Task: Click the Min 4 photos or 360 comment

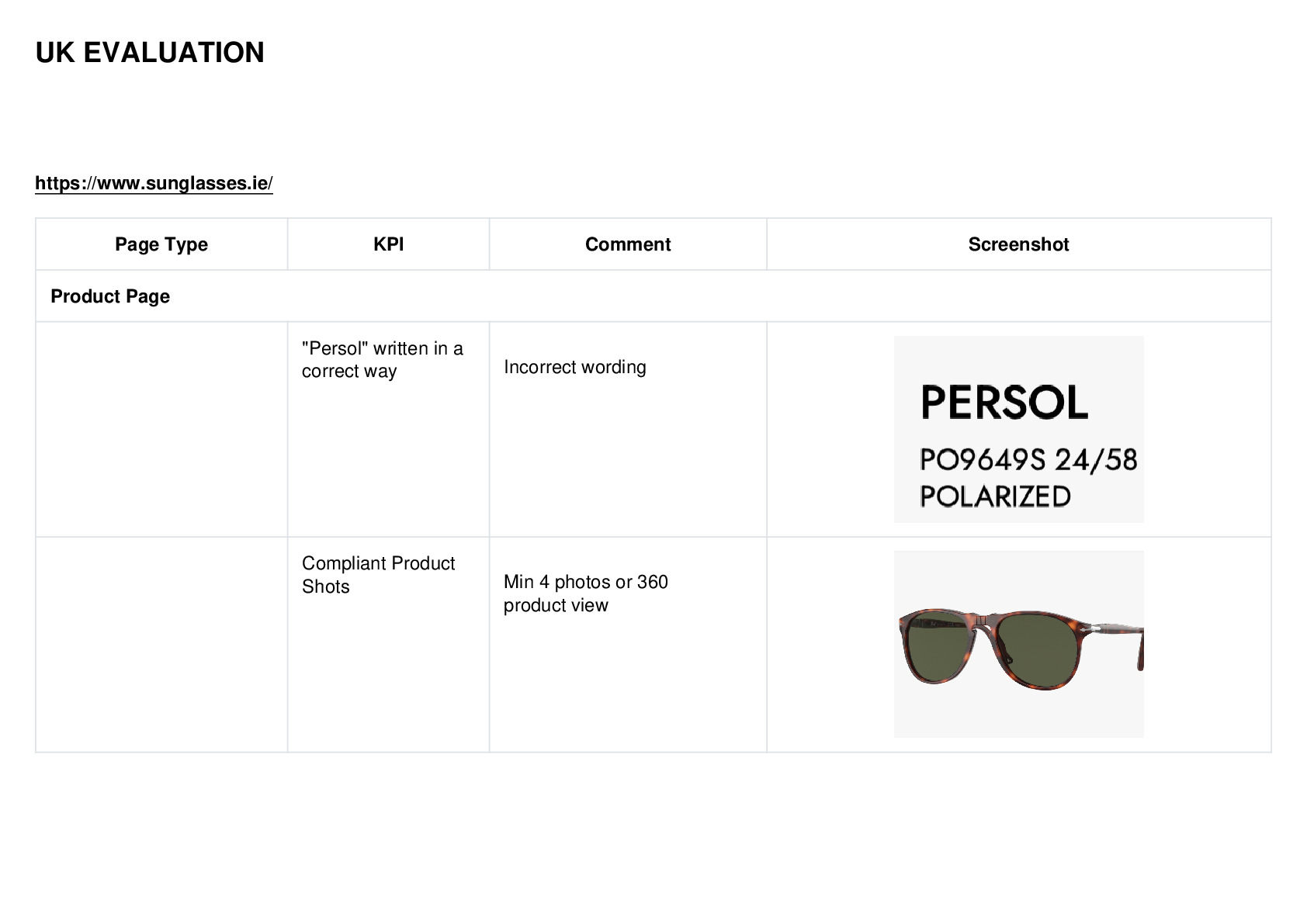Action: [x=585, y=594]
